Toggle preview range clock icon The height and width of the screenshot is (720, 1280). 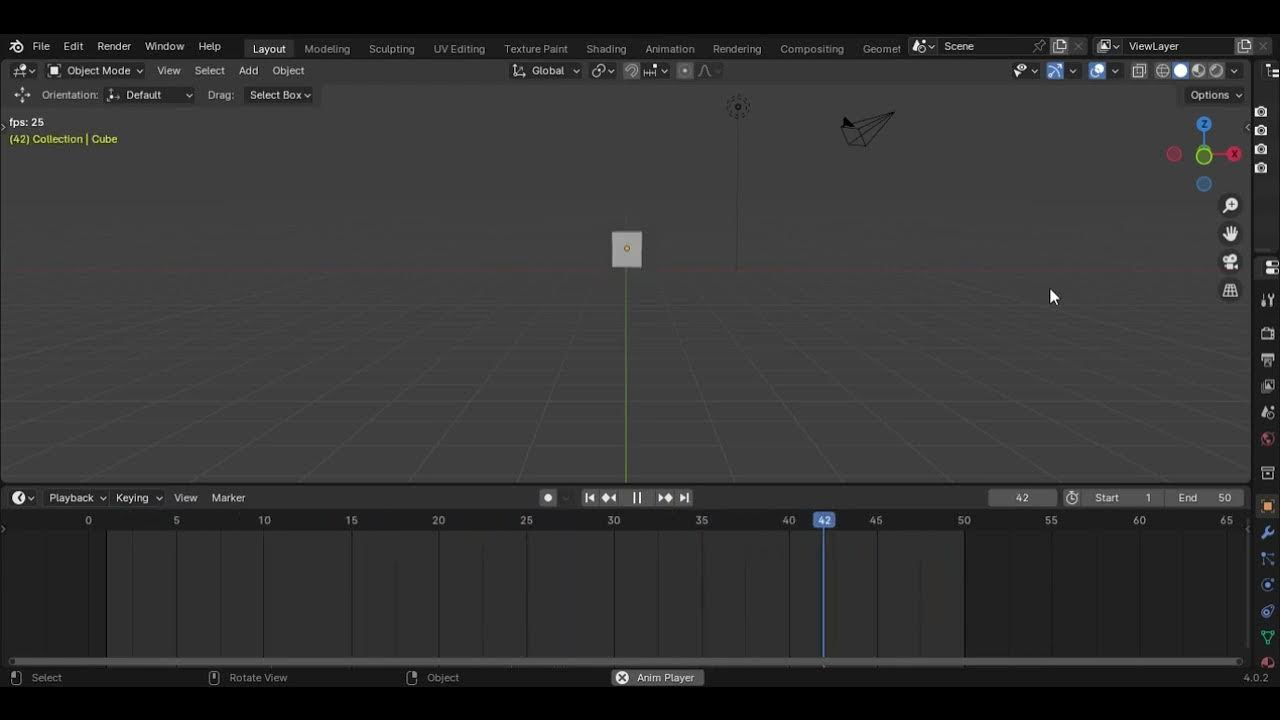click(1072, 498)
